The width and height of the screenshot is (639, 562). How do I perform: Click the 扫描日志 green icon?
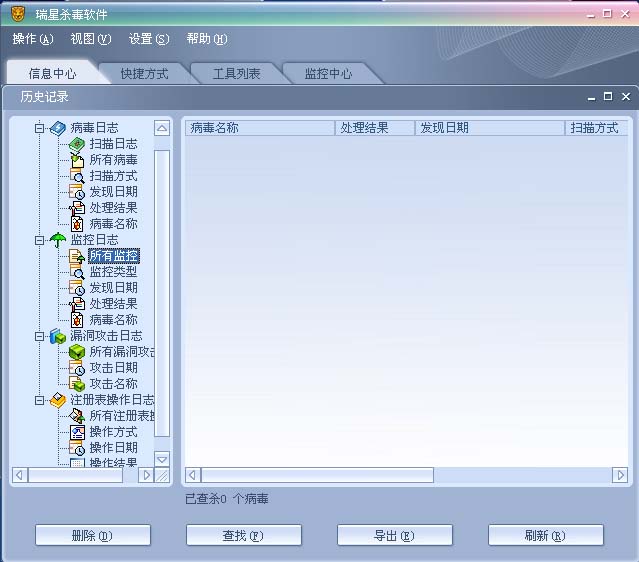pyautogui.click(x=77, y=144)
